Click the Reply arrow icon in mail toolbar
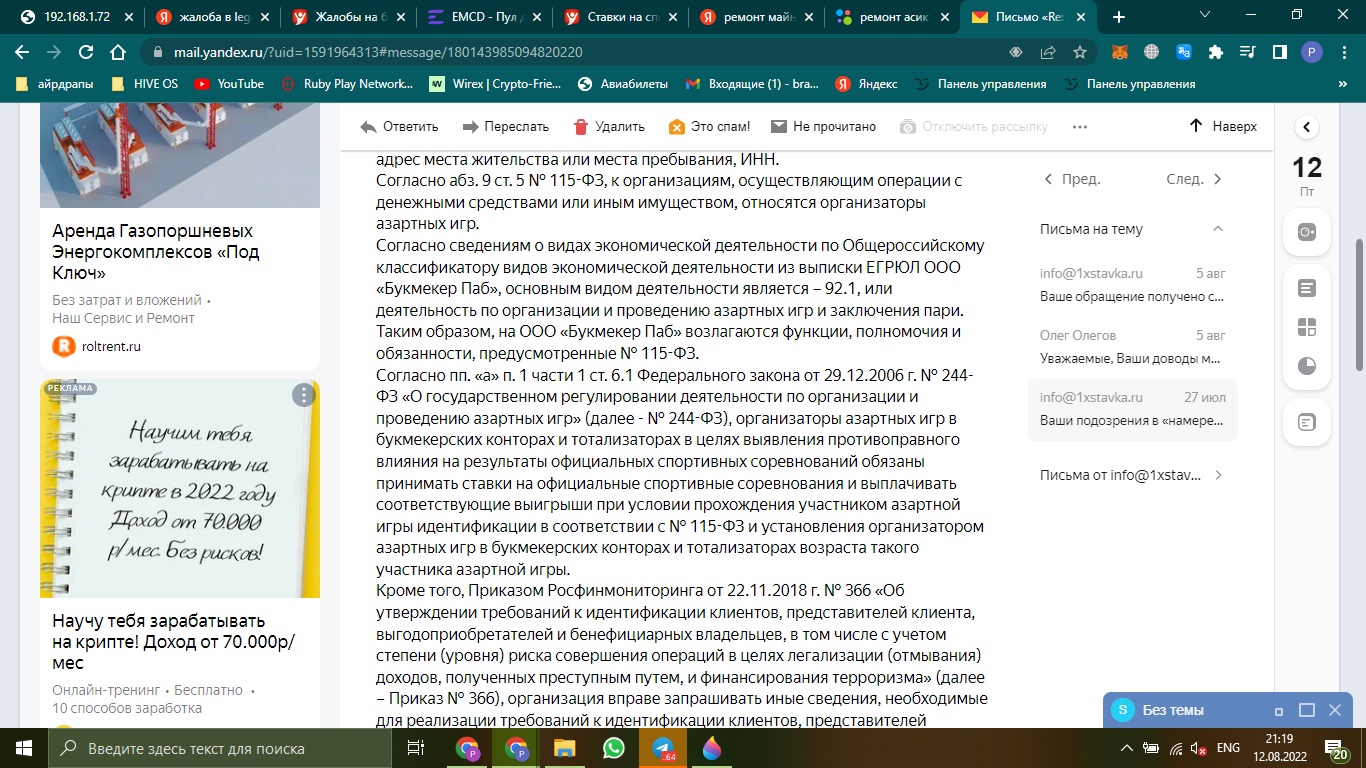Image resolution: width=1366 pixels, height=768 pixels. pos(369,127)
